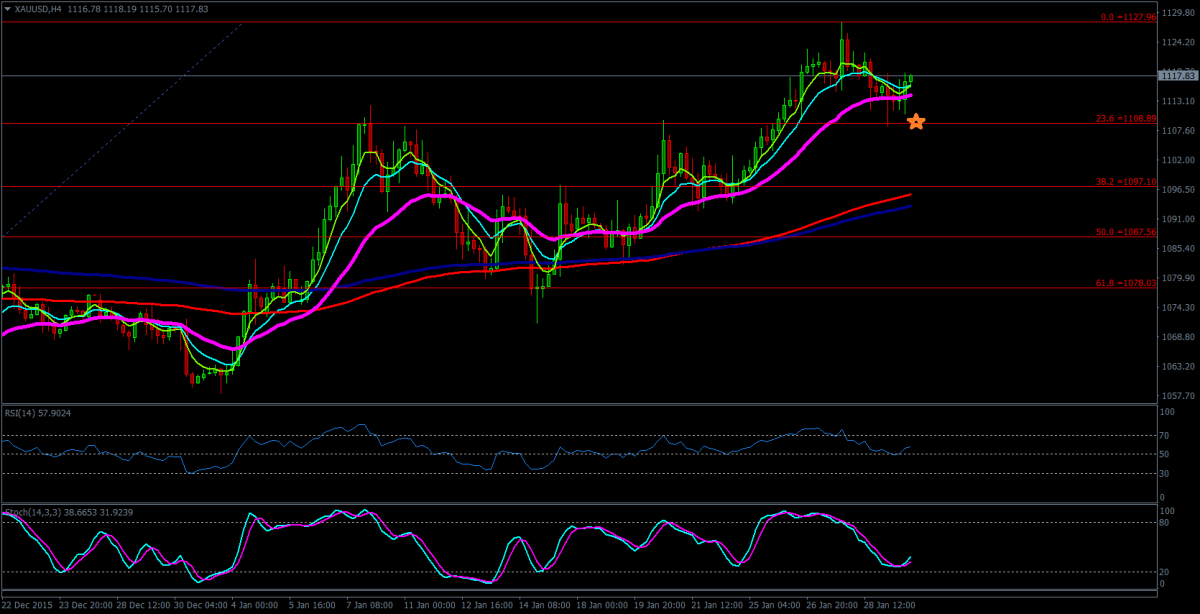Screen dimensions: 1200x614
Task: Click the Stochastic 80 level scale value
Action: 1164,522
